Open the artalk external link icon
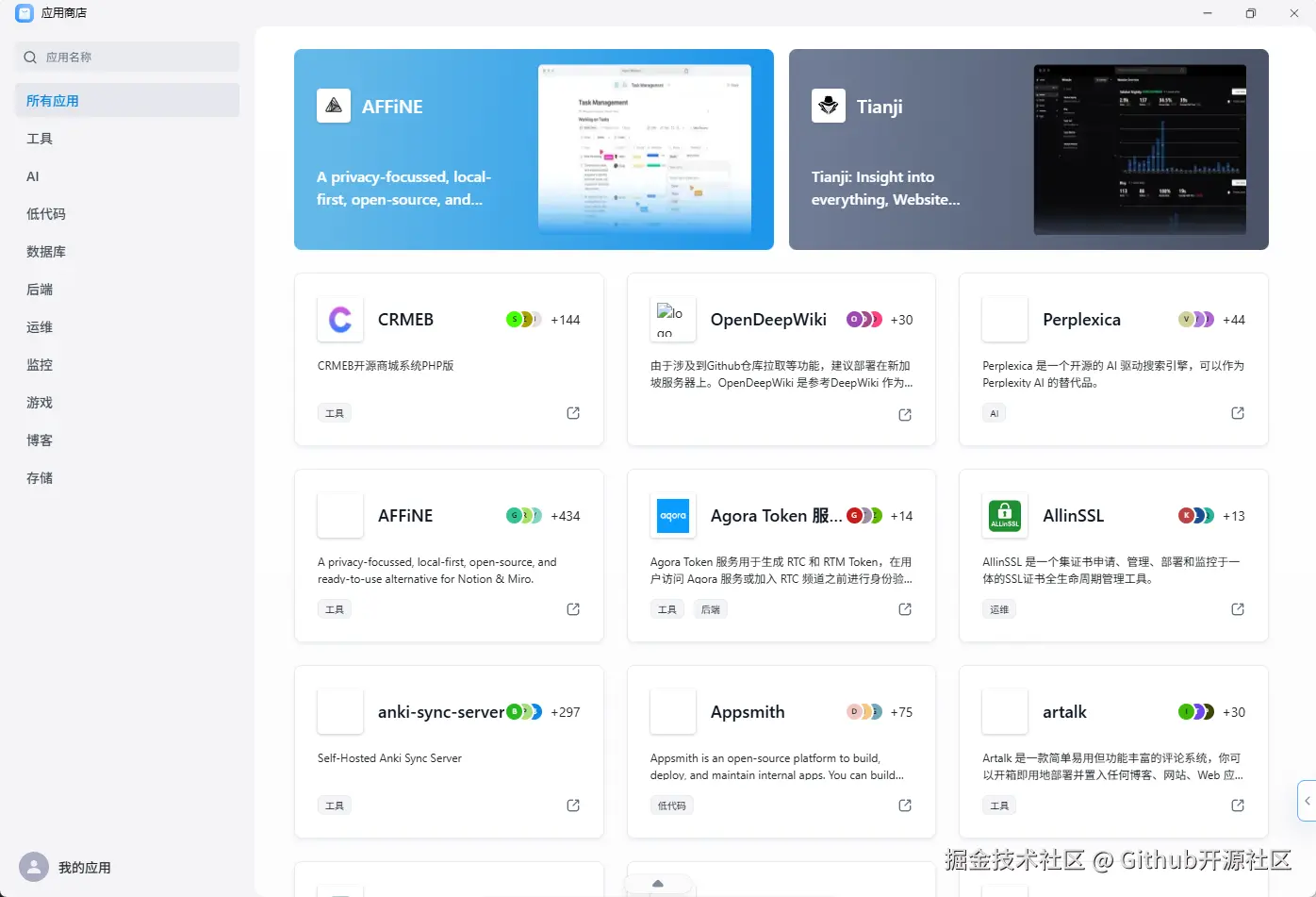Image resolution: width=1316 pixels, height=897 pixels. pos(1238,806)
